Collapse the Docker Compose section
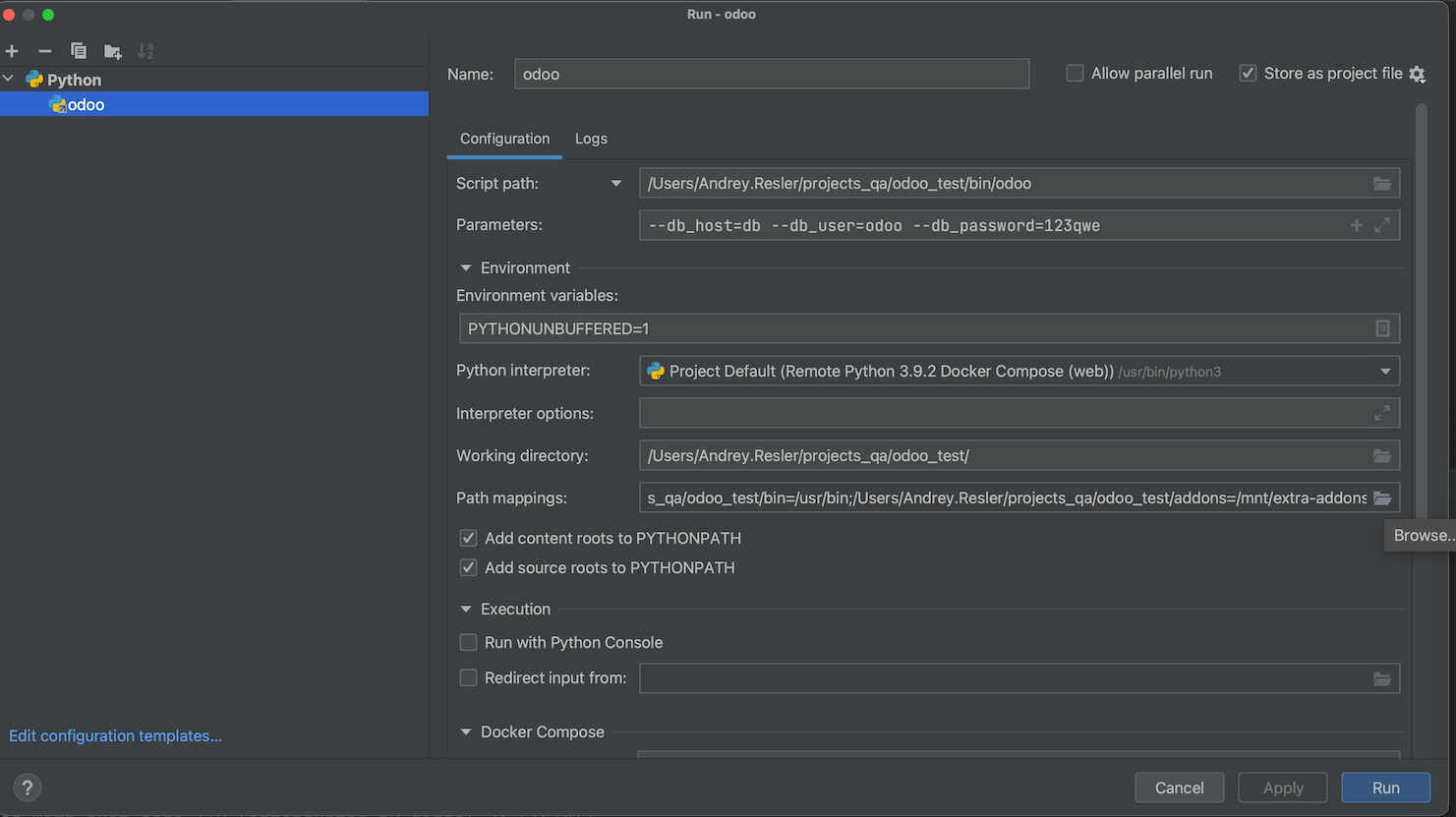1456x817 pixels. pyautogui.click(x=466, y=732)
